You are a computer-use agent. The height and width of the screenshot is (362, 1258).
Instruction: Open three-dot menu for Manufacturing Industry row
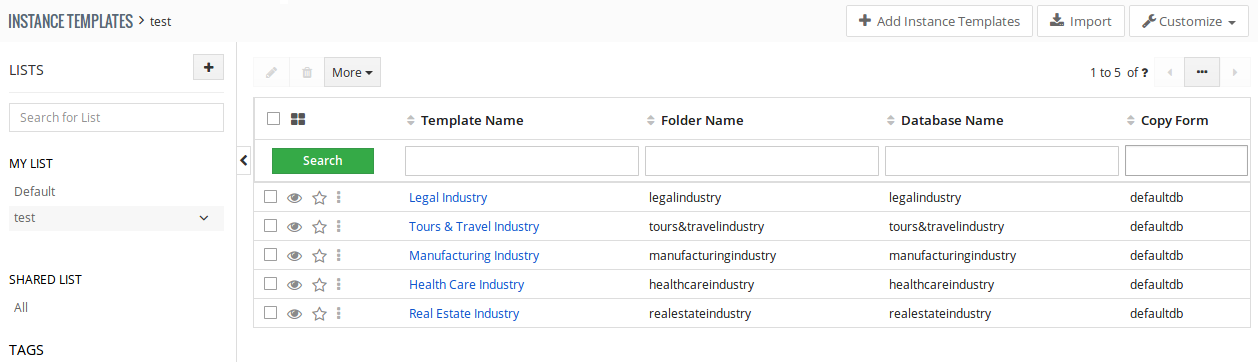tap(339, 256)
